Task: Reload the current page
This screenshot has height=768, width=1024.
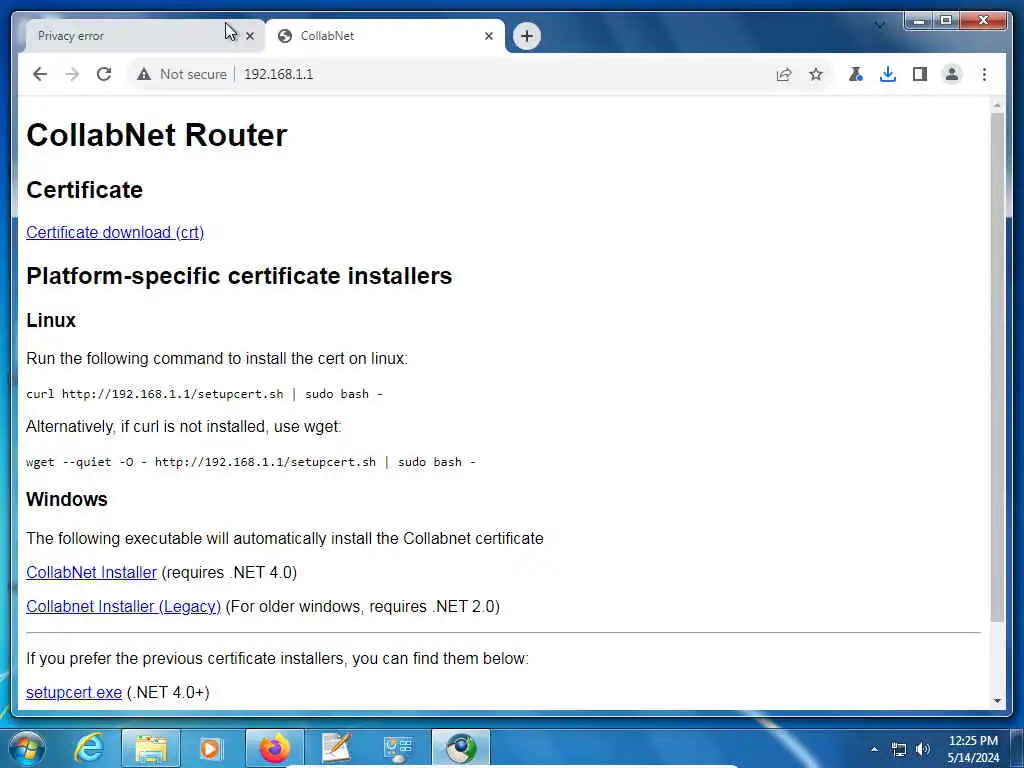Action: click(104, 74)
